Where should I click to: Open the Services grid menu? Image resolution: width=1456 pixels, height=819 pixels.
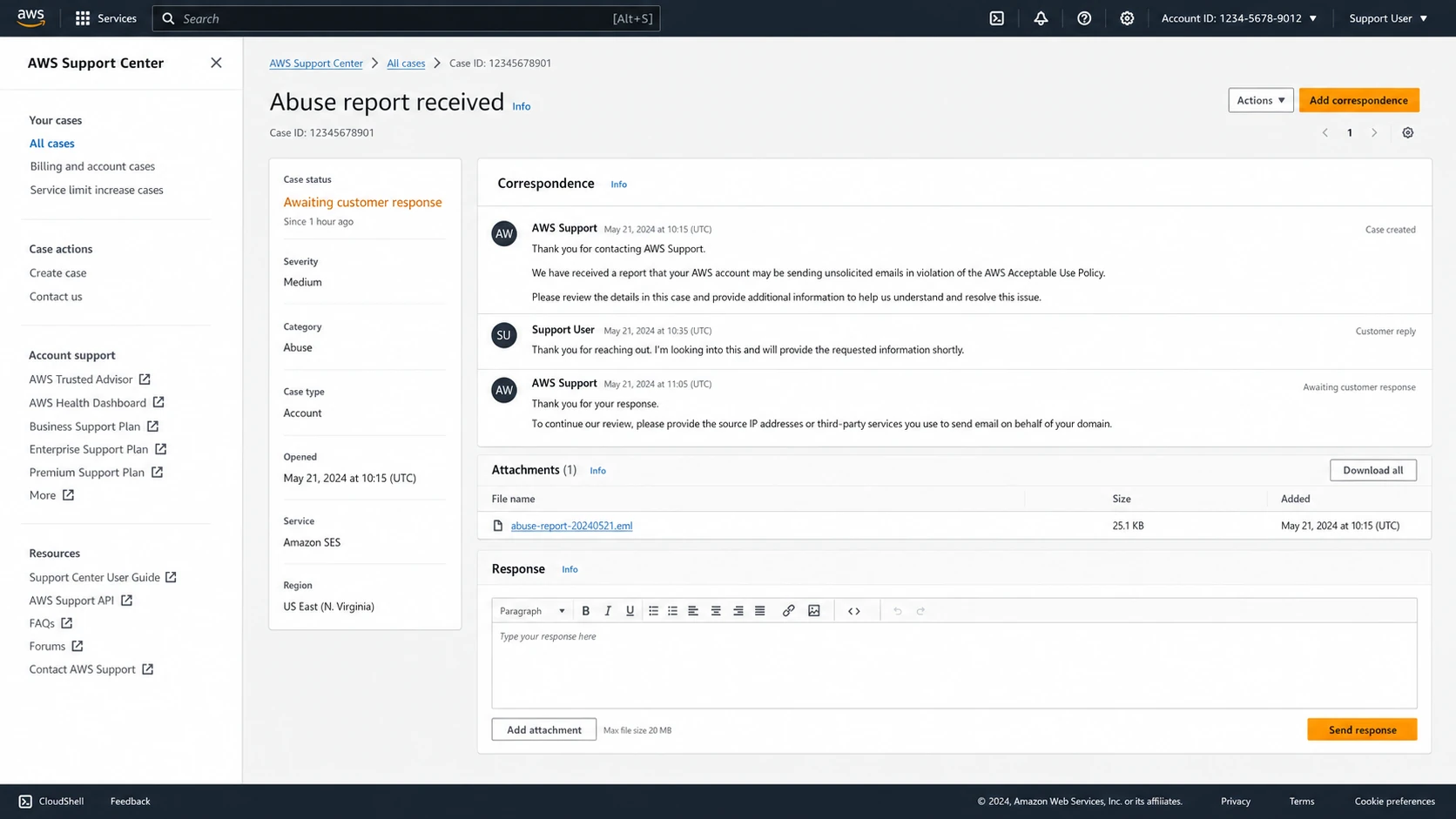(106, 18)
